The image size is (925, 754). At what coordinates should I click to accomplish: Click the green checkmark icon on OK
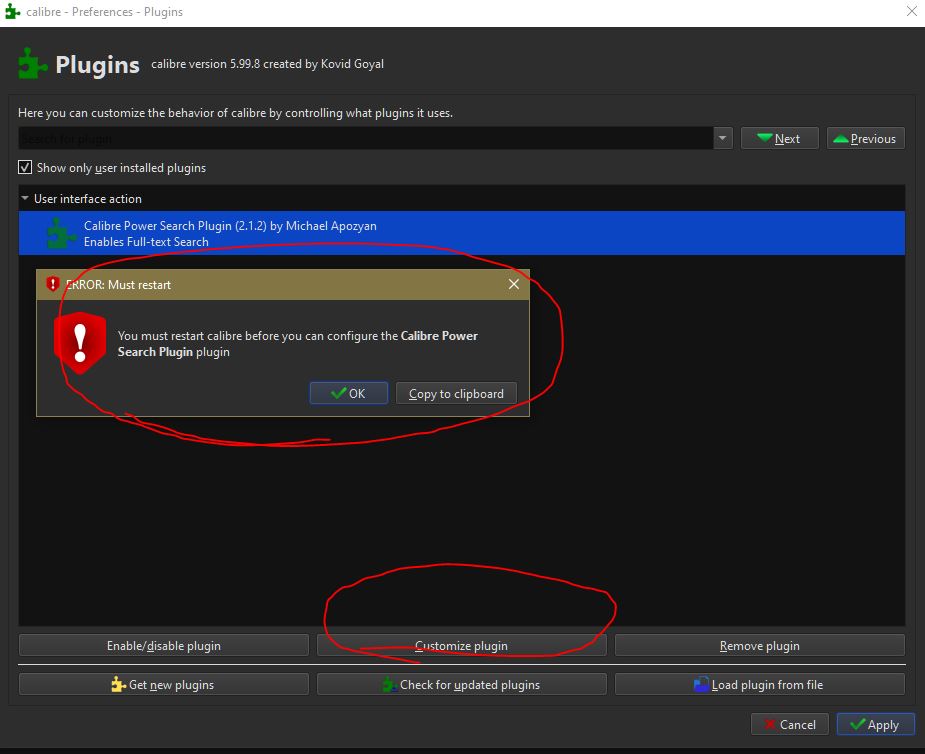point(339,392)
